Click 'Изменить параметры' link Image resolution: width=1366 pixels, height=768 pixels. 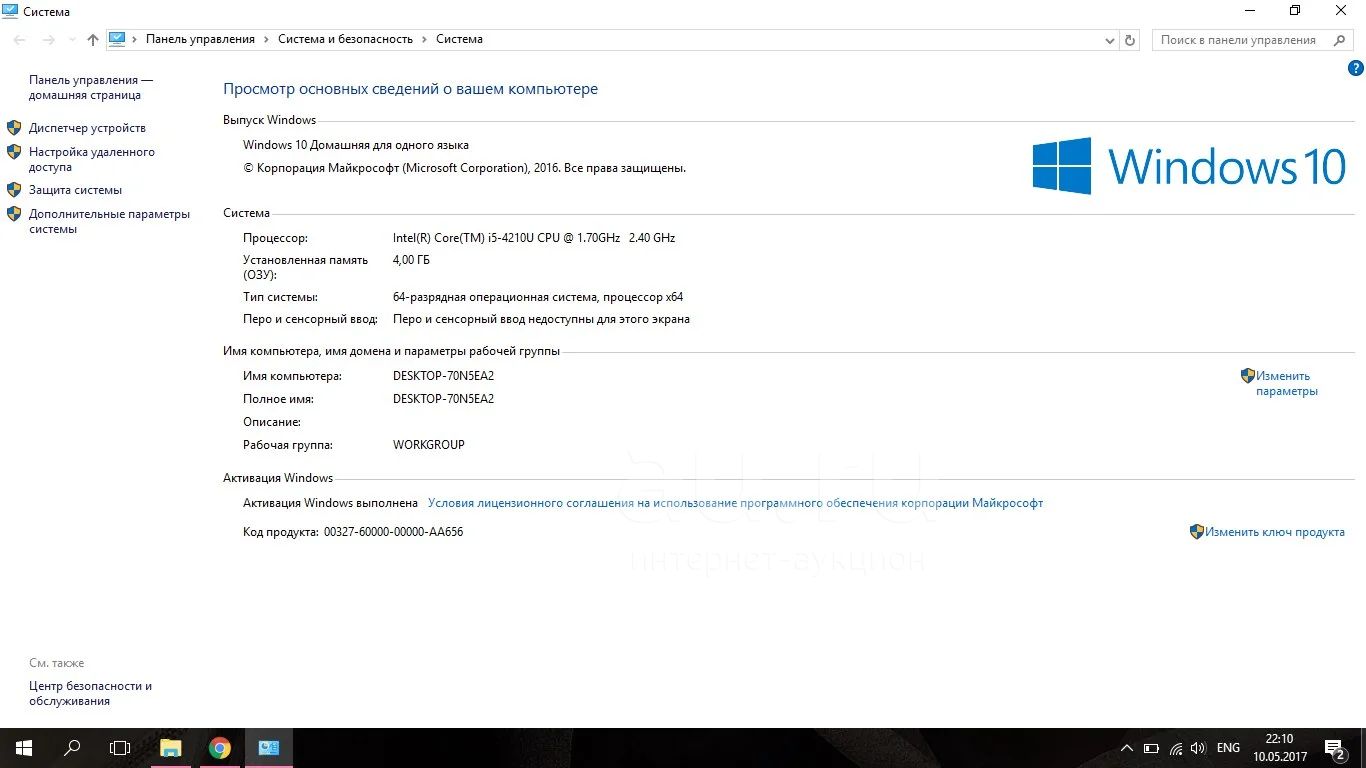1287,384
